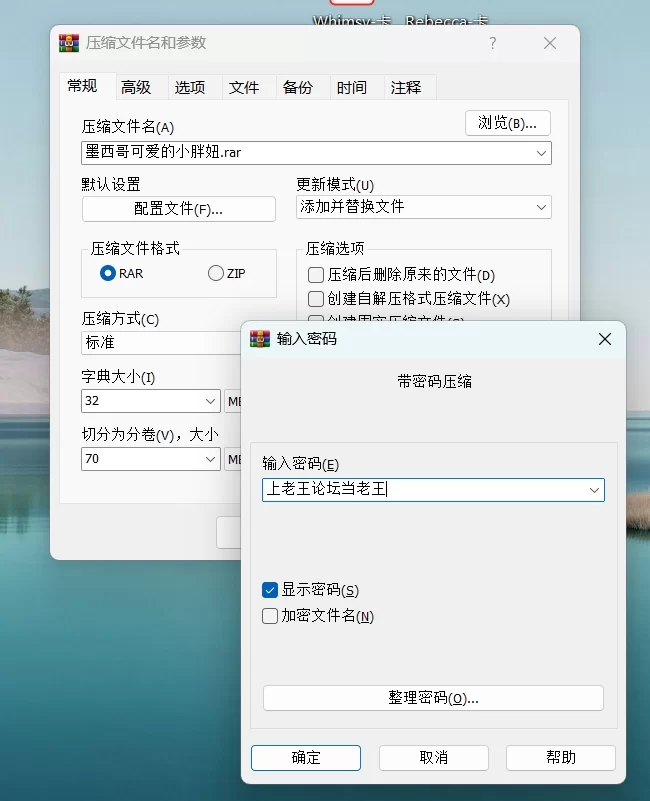Click the 切分为分卷(V)，大小 label
Image resolution: width=650 pixels, height=801 pixels.
(150, 435)
